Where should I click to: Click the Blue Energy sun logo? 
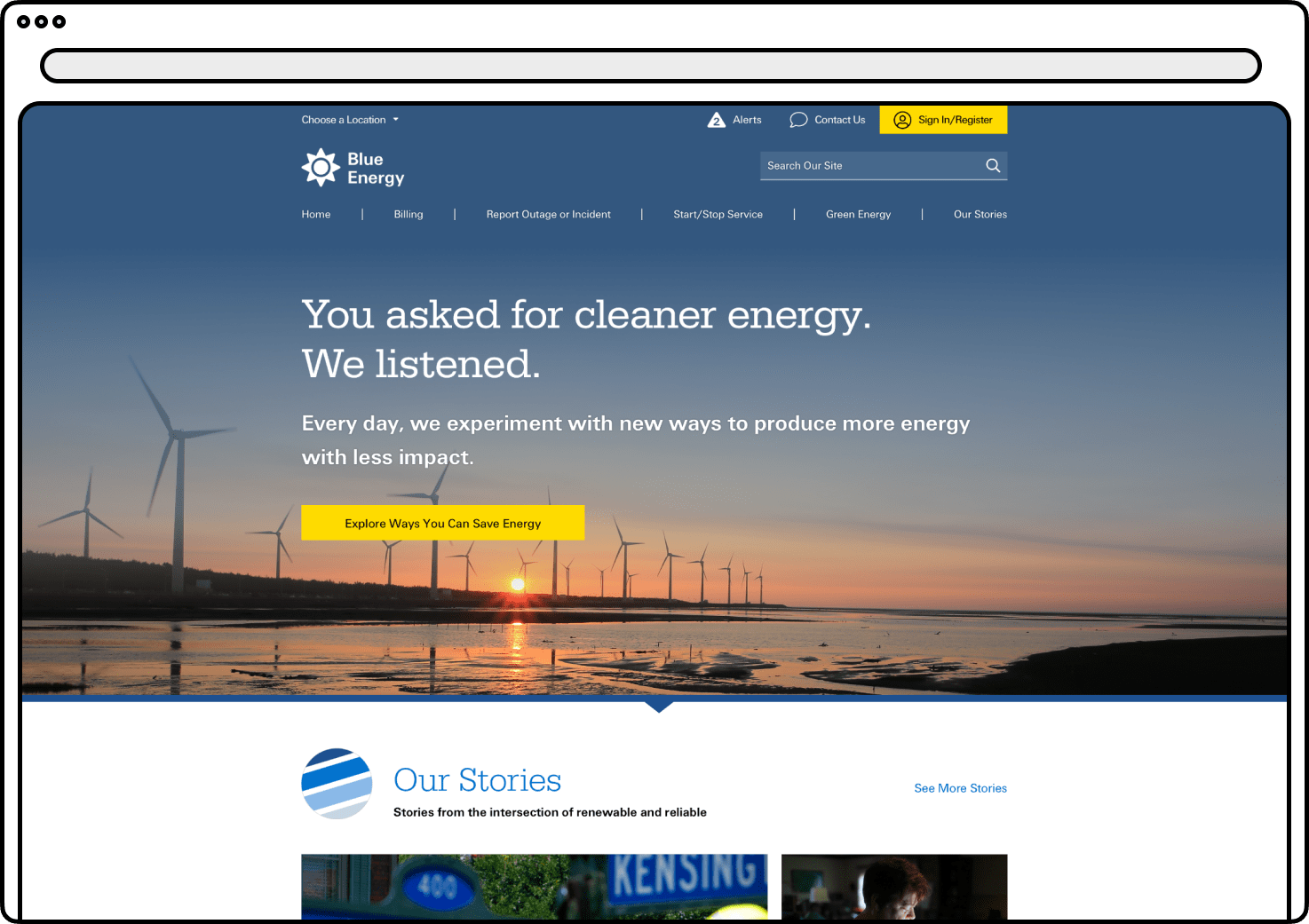pos(320,166)
